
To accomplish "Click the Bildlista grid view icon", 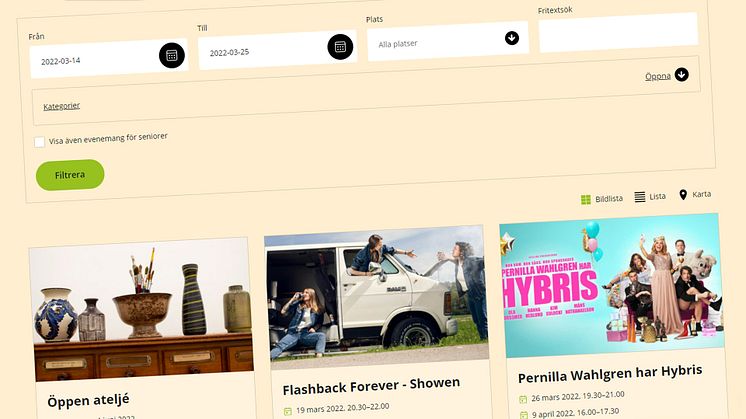I will [586, 199].
